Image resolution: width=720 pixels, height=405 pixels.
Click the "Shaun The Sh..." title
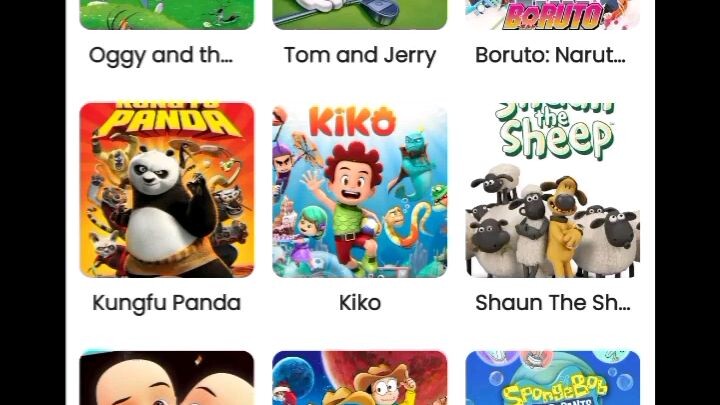552,303
